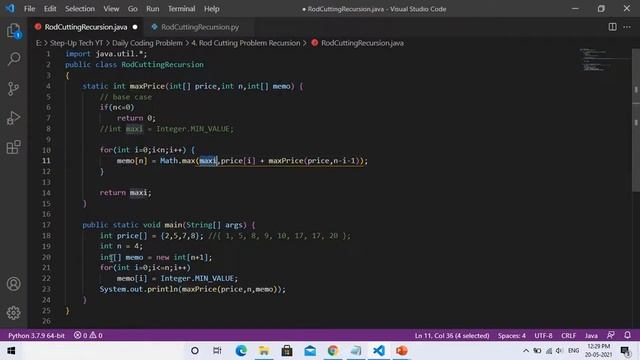Click 'System.out.println' on line 23
Screen dimensions: 640x360
tap(138, 289)
